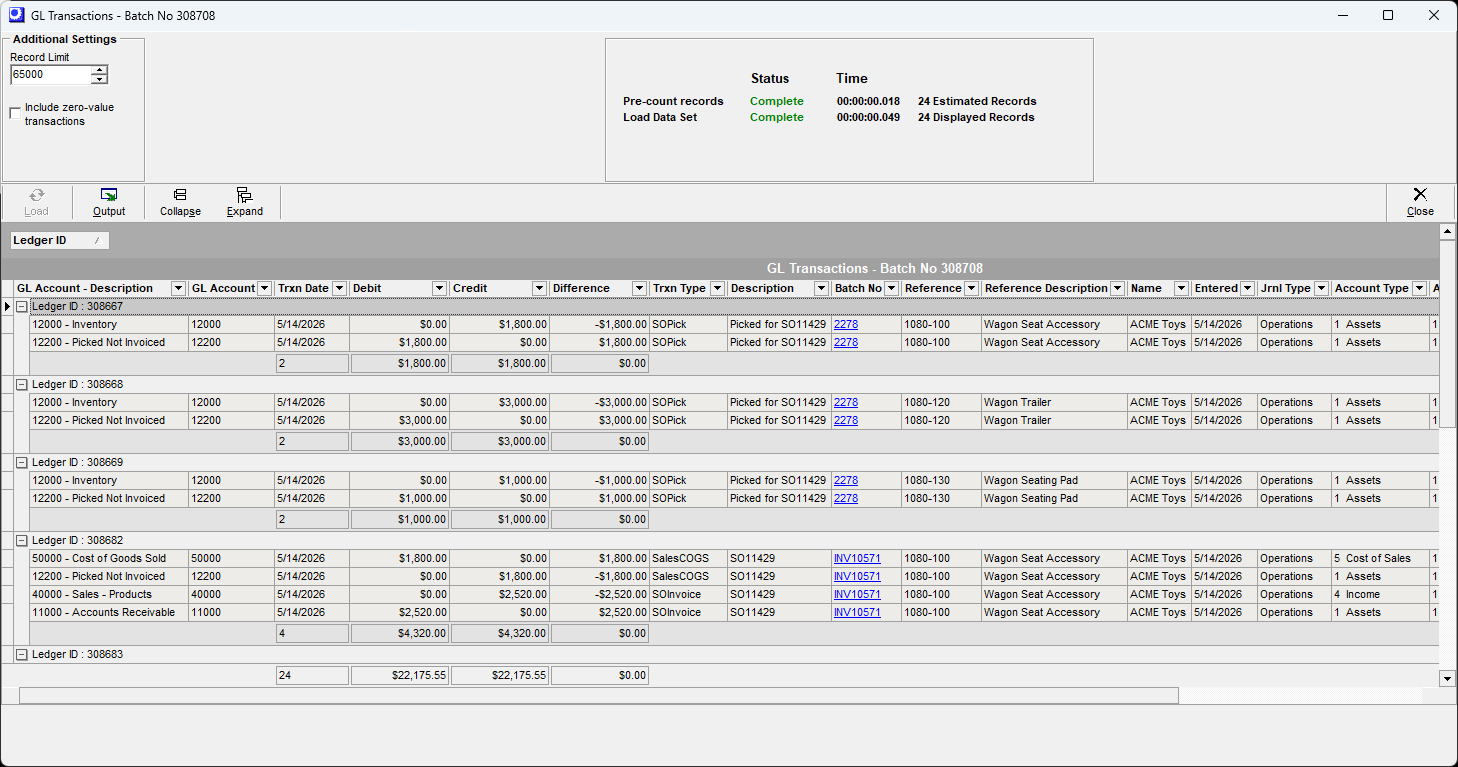Open batch 2278 link for Wagon Seating Pad Inventory row
The width and height of the screenshot is (1458, 767).
[x=846, y=480]
